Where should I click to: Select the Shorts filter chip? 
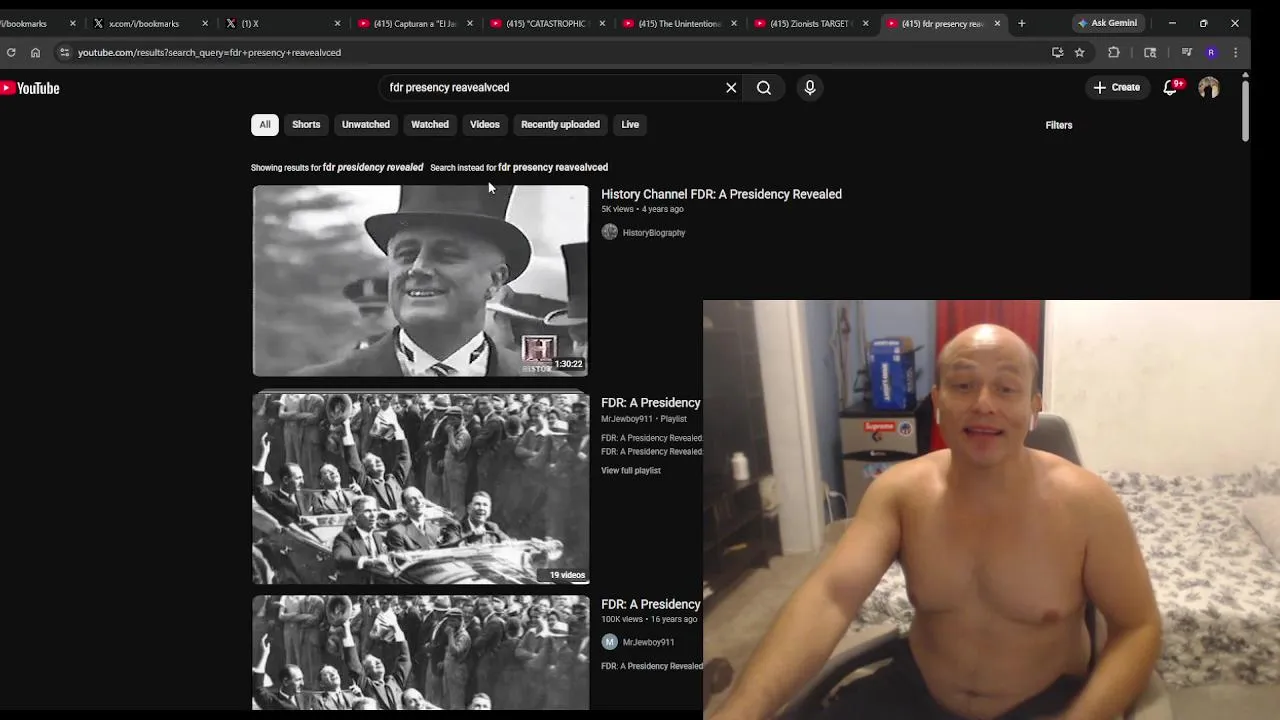tap(306, 124)
